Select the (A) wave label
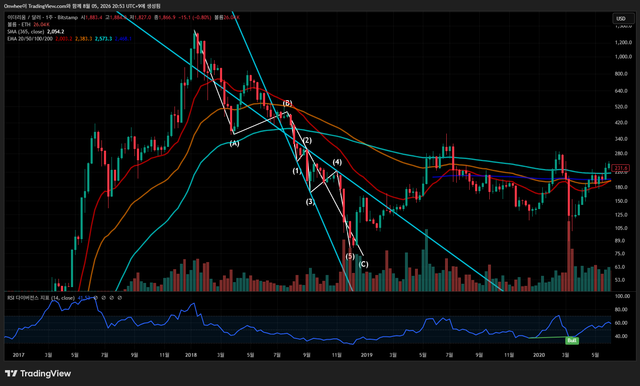Image resolution: width=640 pixels, height=386 pixels. 234,143
